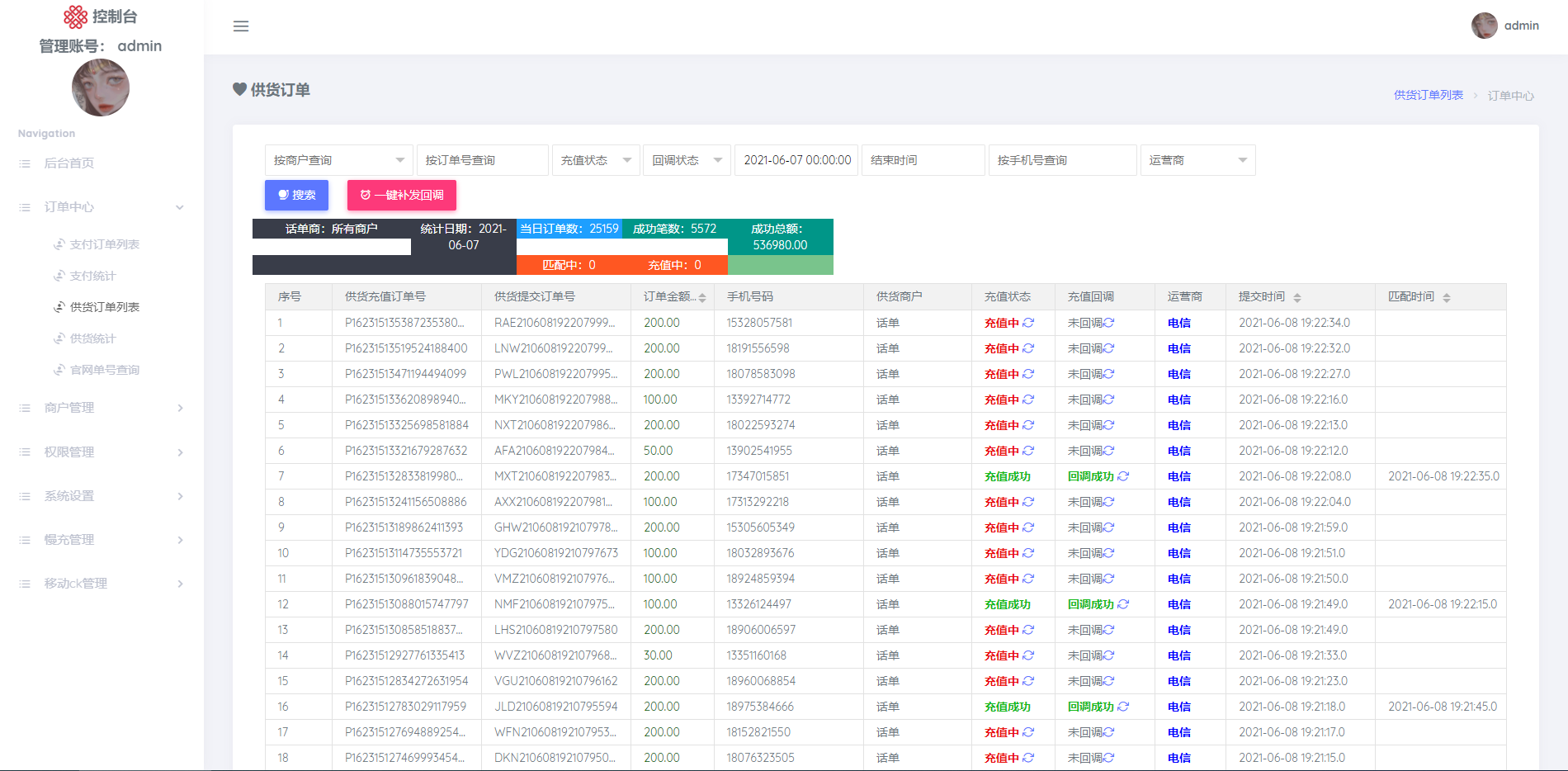Sort by 订单金额 column arrows
The width and height of the screenshot is (1568, 771).
702,297
